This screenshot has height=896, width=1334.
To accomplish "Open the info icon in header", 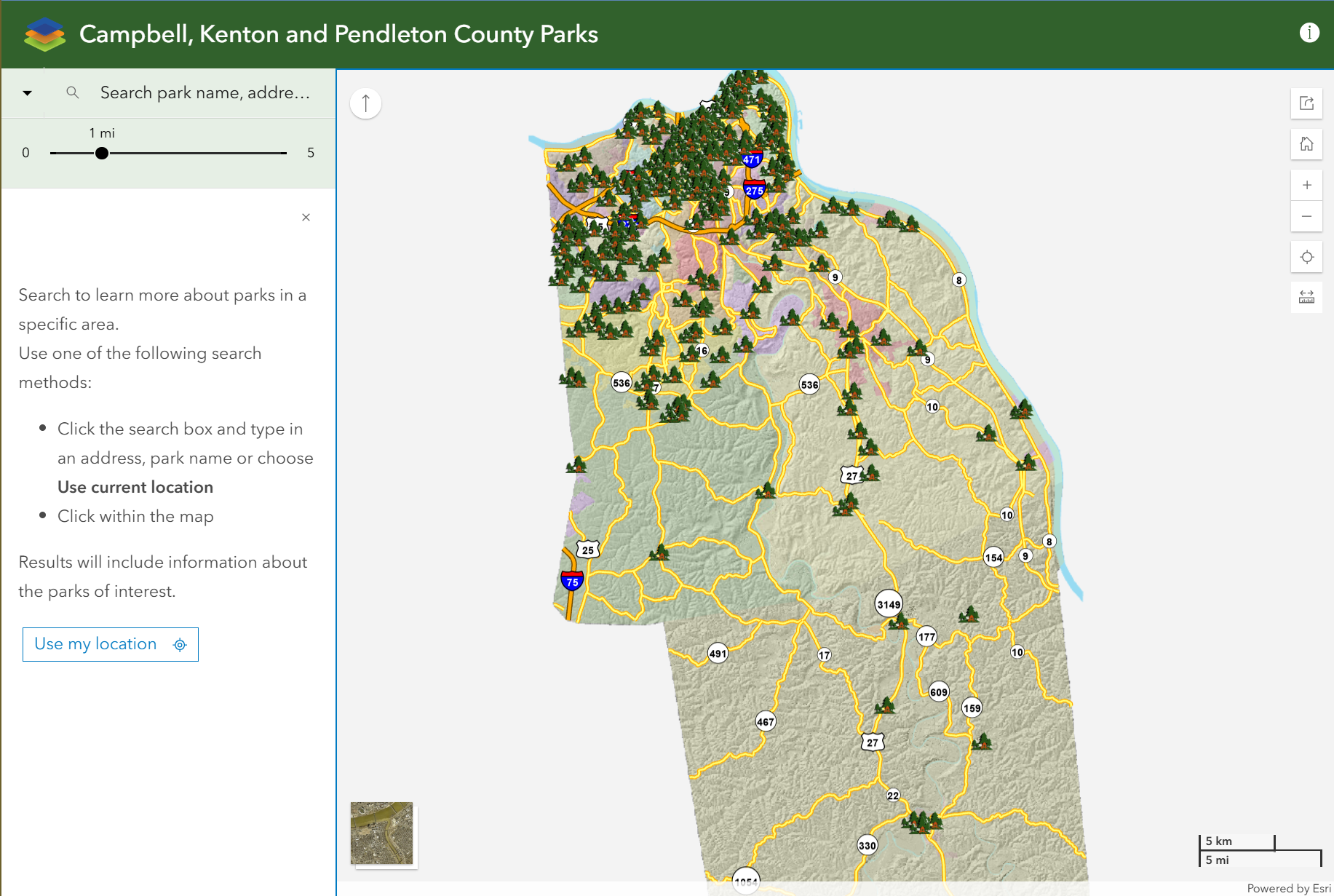I will 1309,33.
